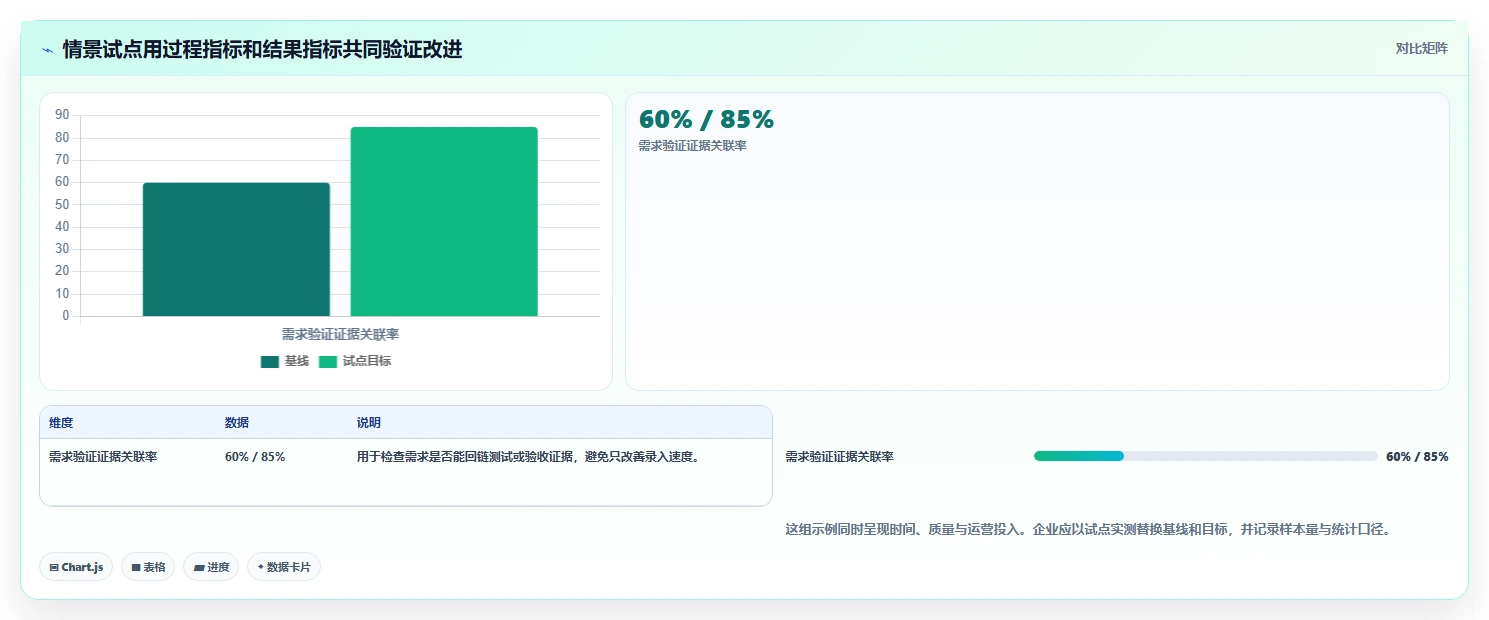Click the 表格 tag chip

pos(148,567)
